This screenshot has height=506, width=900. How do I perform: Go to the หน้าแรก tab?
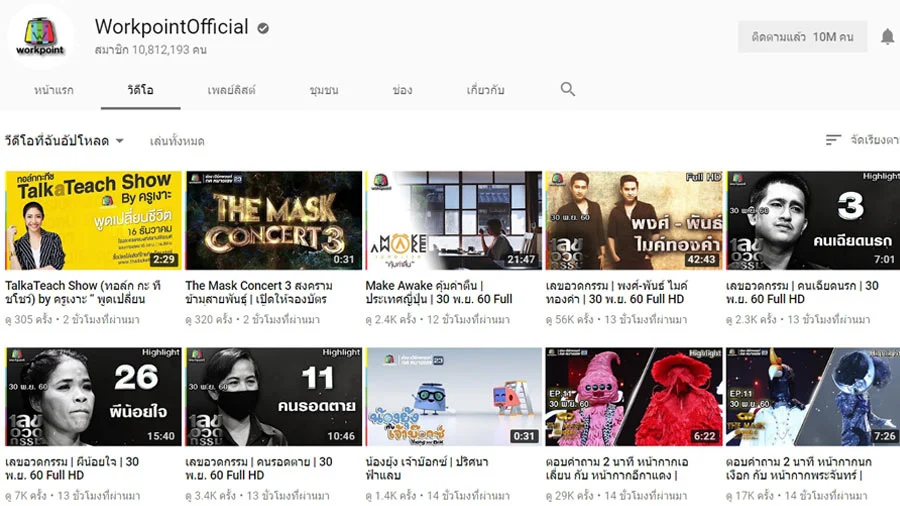(x=54, y=90)
